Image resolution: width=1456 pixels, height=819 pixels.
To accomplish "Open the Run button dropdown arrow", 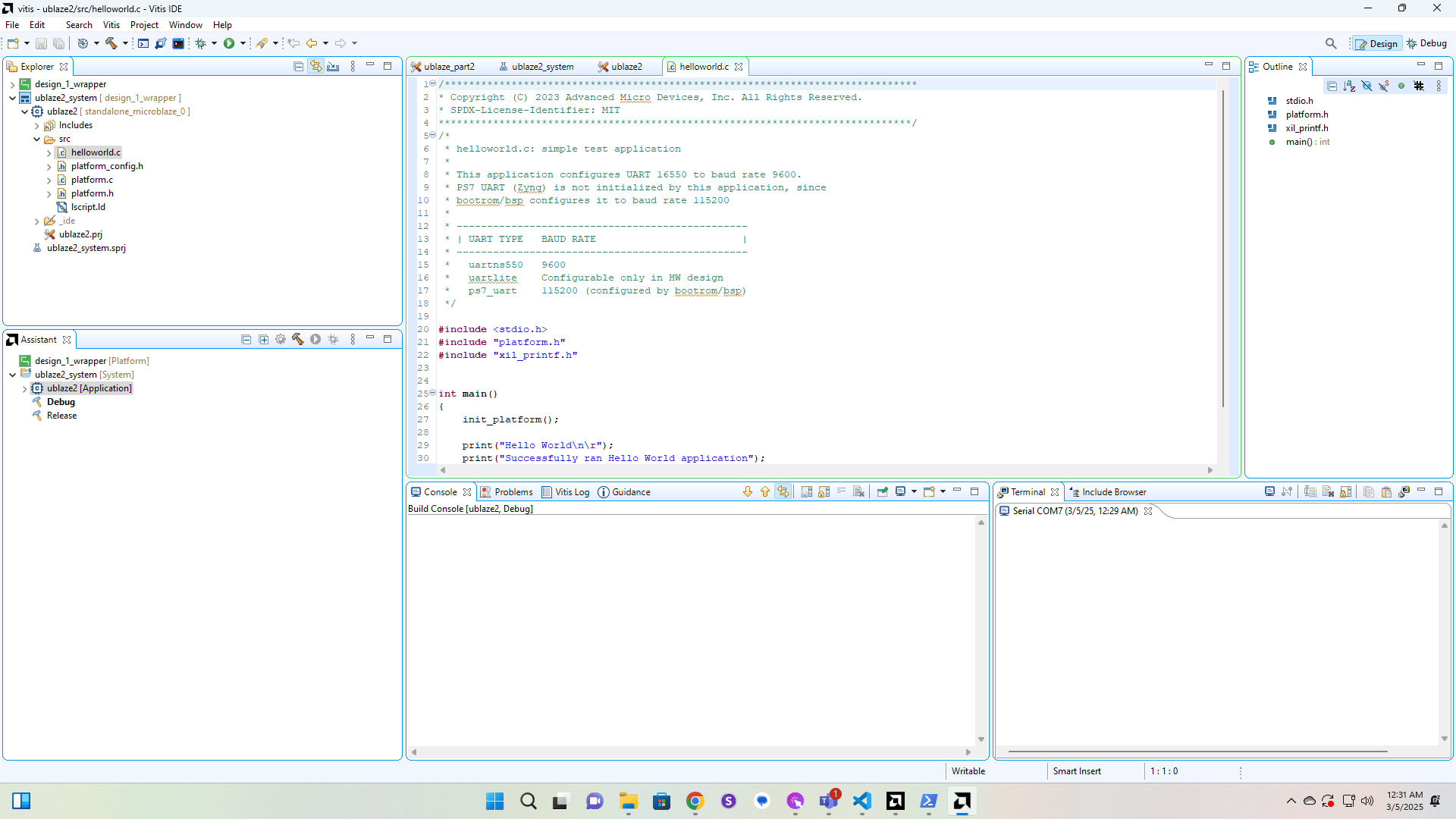I will pyautogui.click(x=243, y=43).
